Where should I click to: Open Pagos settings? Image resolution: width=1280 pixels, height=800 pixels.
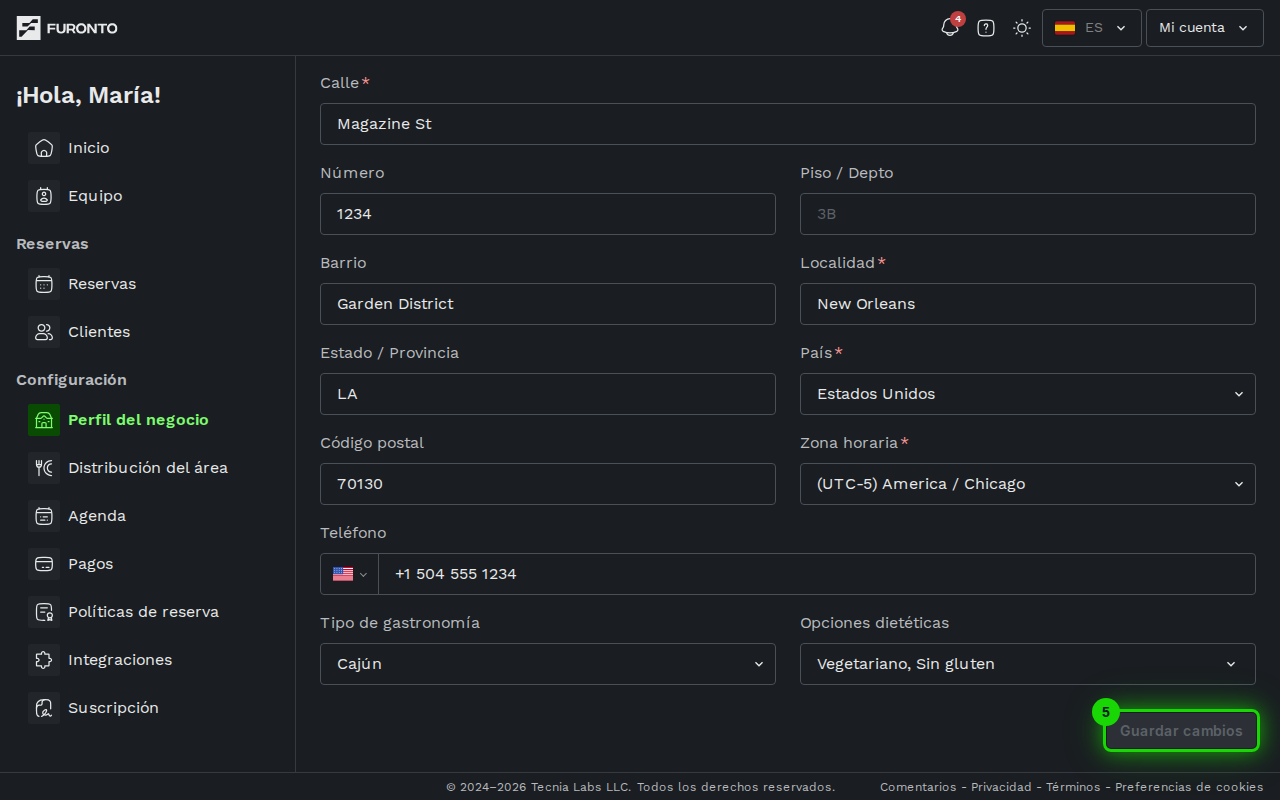click(x=91, y=564)
